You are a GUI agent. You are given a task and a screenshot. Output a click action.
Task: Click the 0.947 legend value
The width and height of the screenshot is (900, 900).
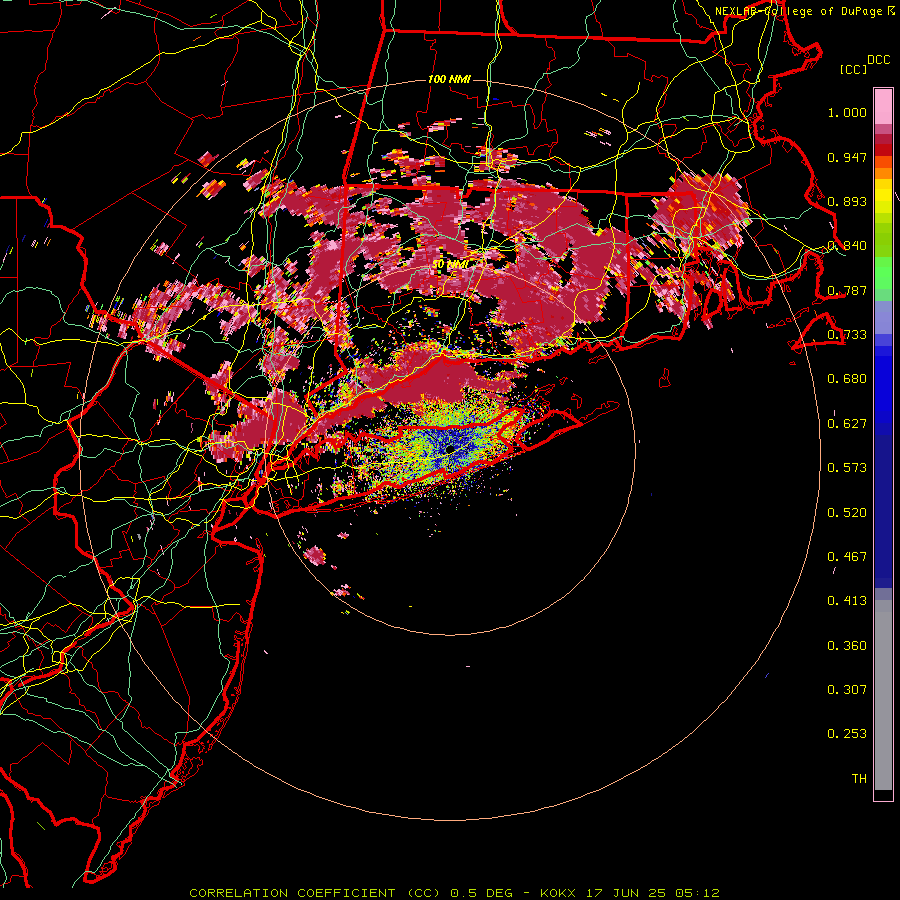point(847,157)
